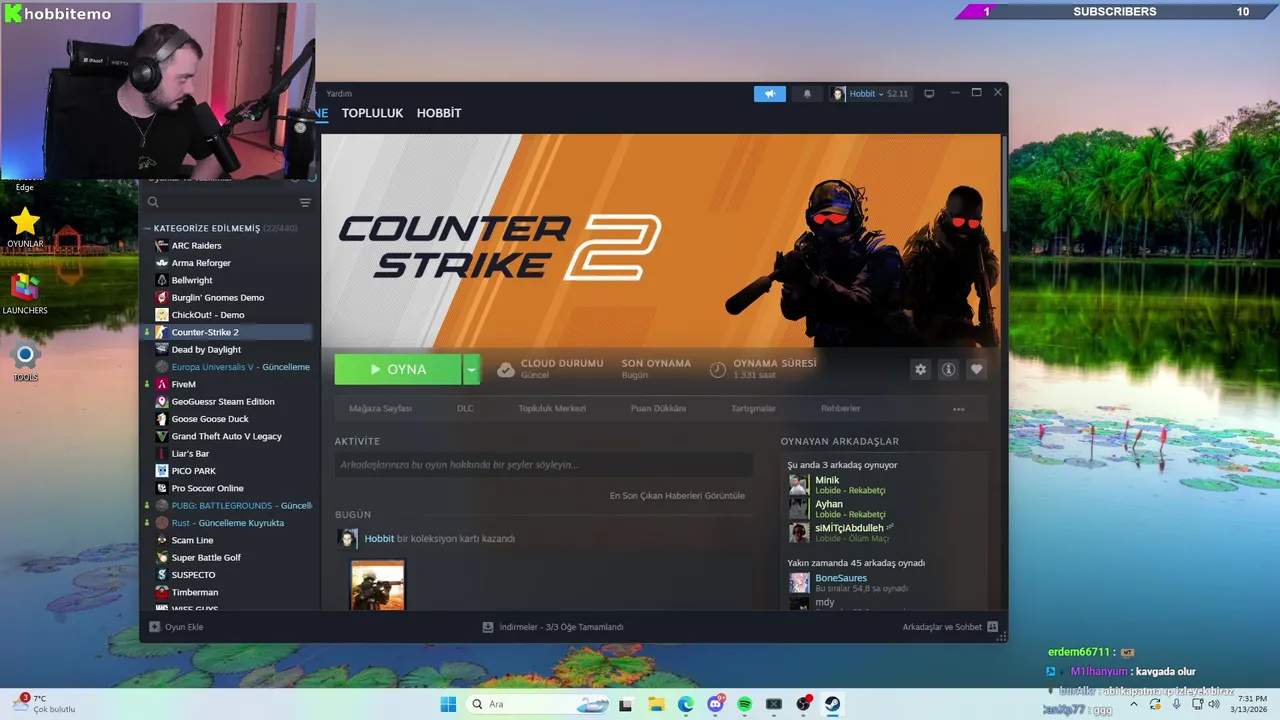Open the Puan Dükkânı tab
The image size is (1280, 720).
pos(658,408)
